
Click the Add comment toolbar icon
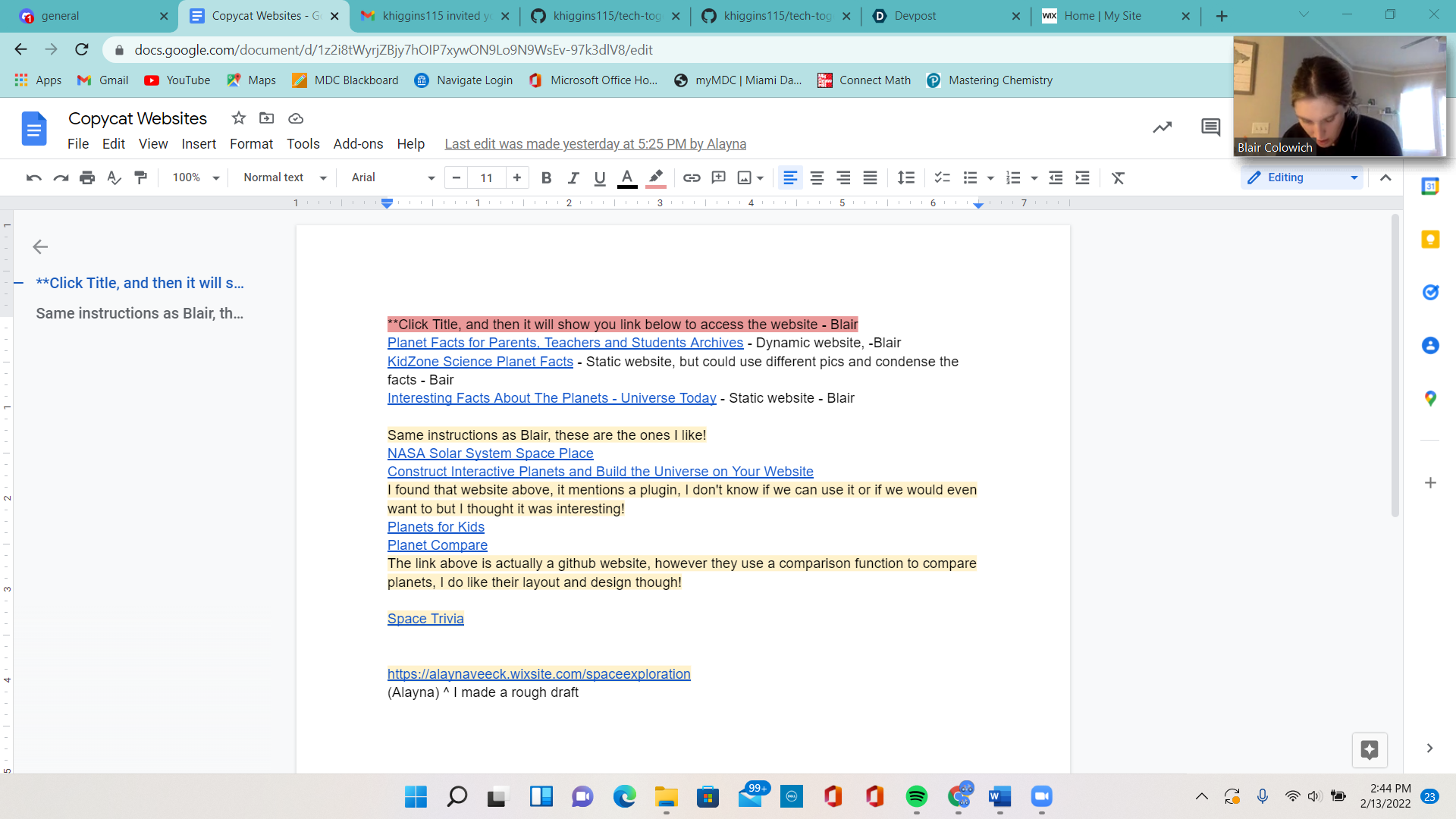coord(718,177)
